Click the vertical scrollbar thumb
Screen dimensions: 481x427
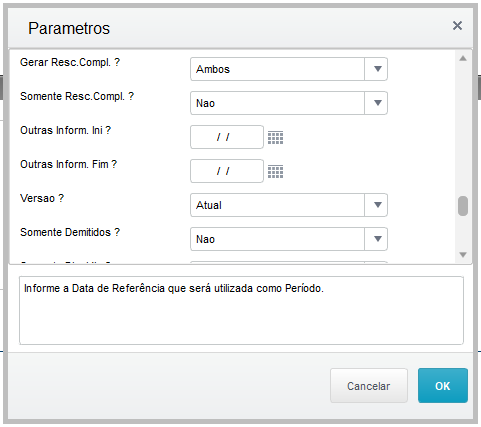click(463, 206)
